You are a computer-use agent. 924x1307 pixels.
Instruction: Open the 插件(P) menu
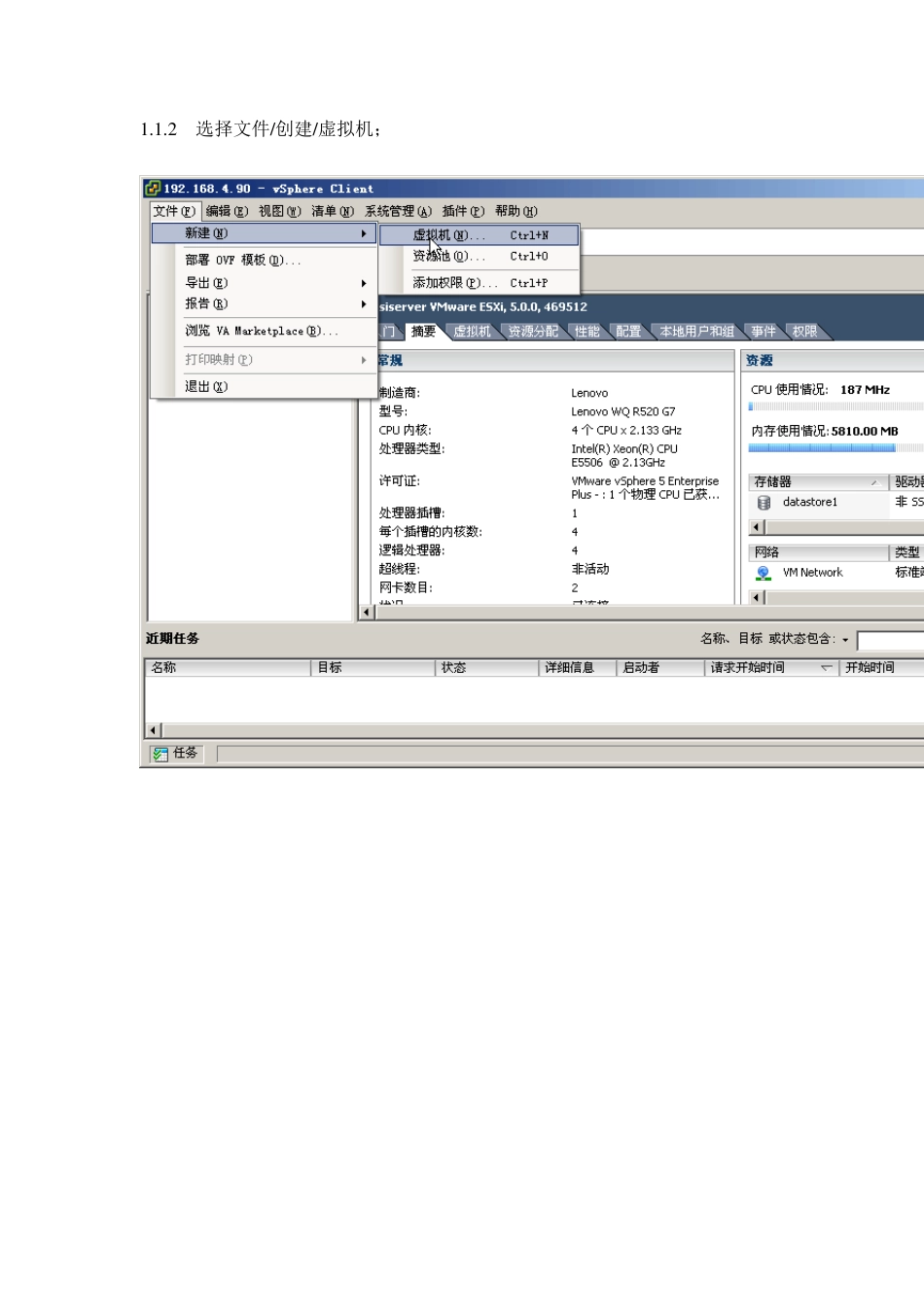pos(463,211)
